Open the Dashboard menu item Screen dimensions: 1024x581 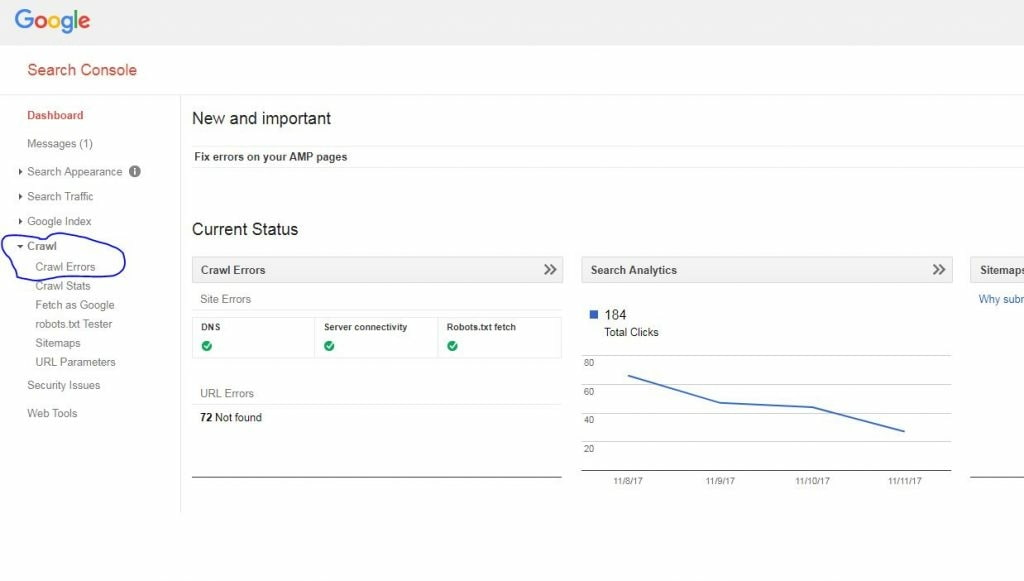[55, 116]
